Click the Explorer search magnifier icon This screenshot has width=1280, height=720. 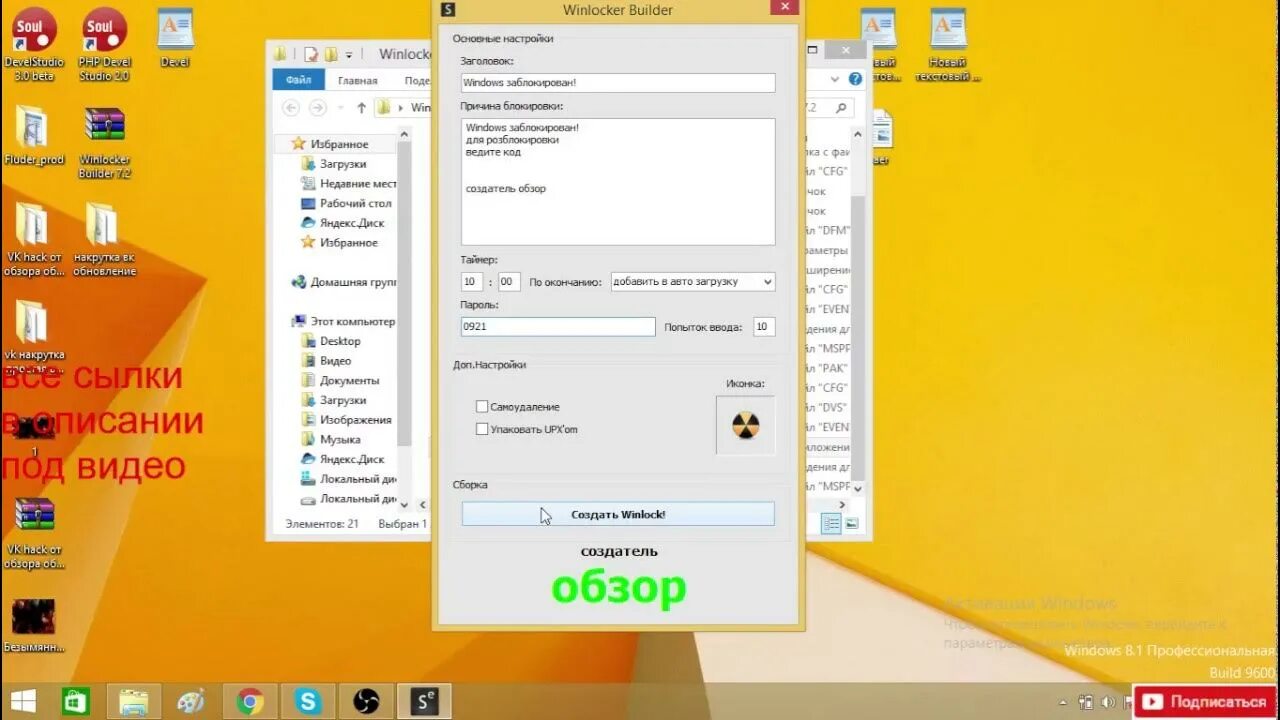click(x=842, y=108)
